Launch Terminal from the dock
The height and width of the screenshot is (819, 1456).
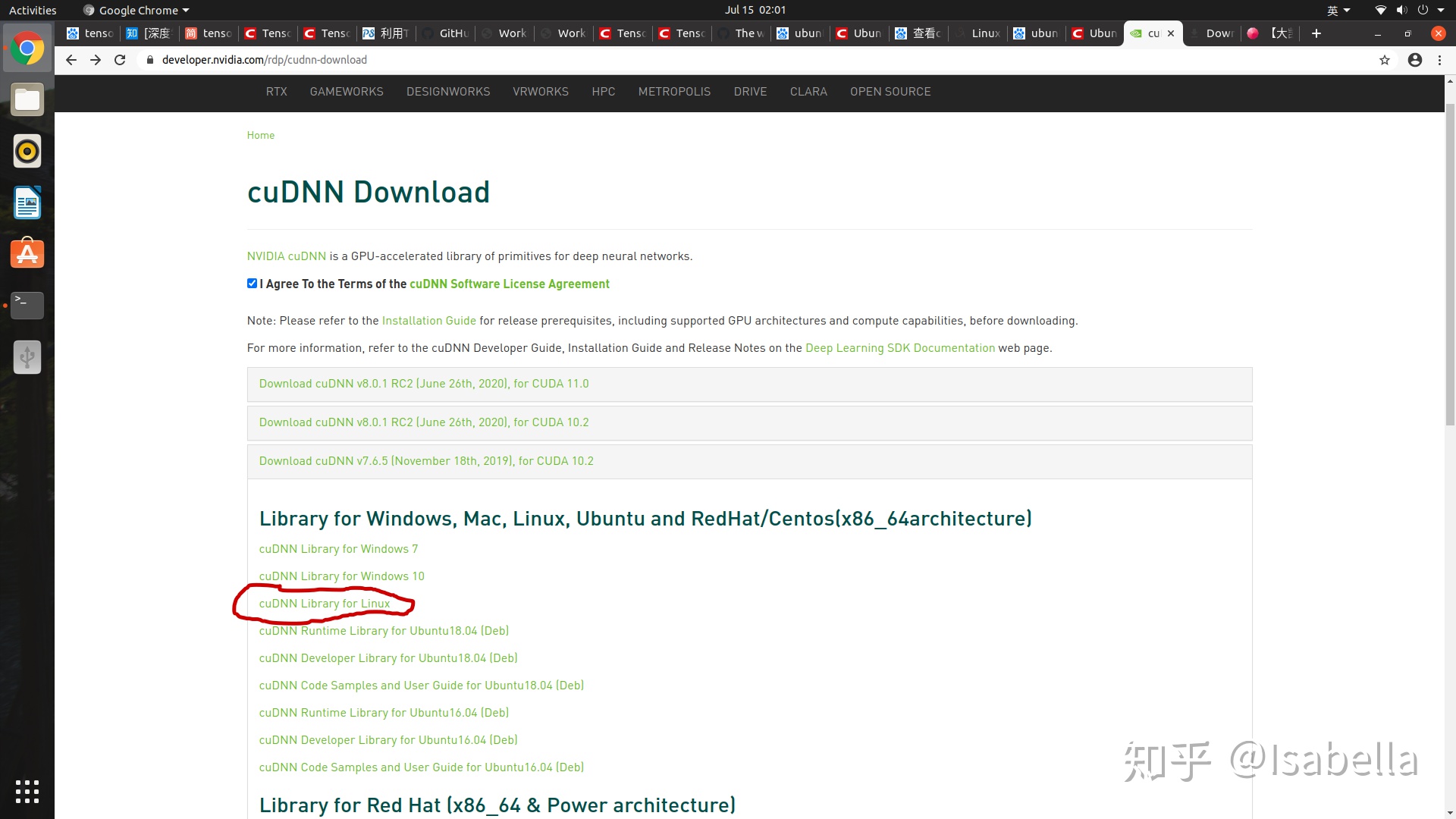tap(27, 306)
